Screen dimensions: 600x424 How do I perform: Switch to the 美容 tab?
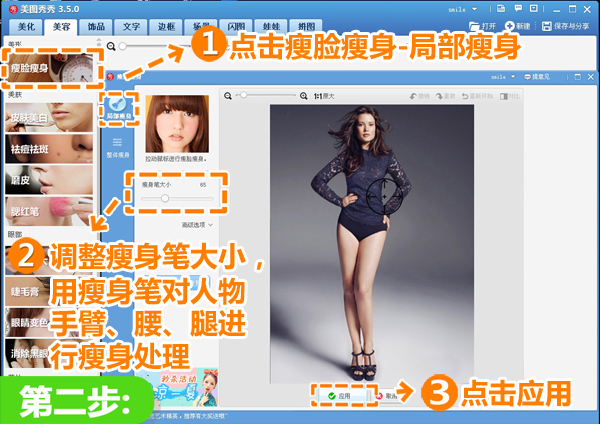(x=61, y=27)
